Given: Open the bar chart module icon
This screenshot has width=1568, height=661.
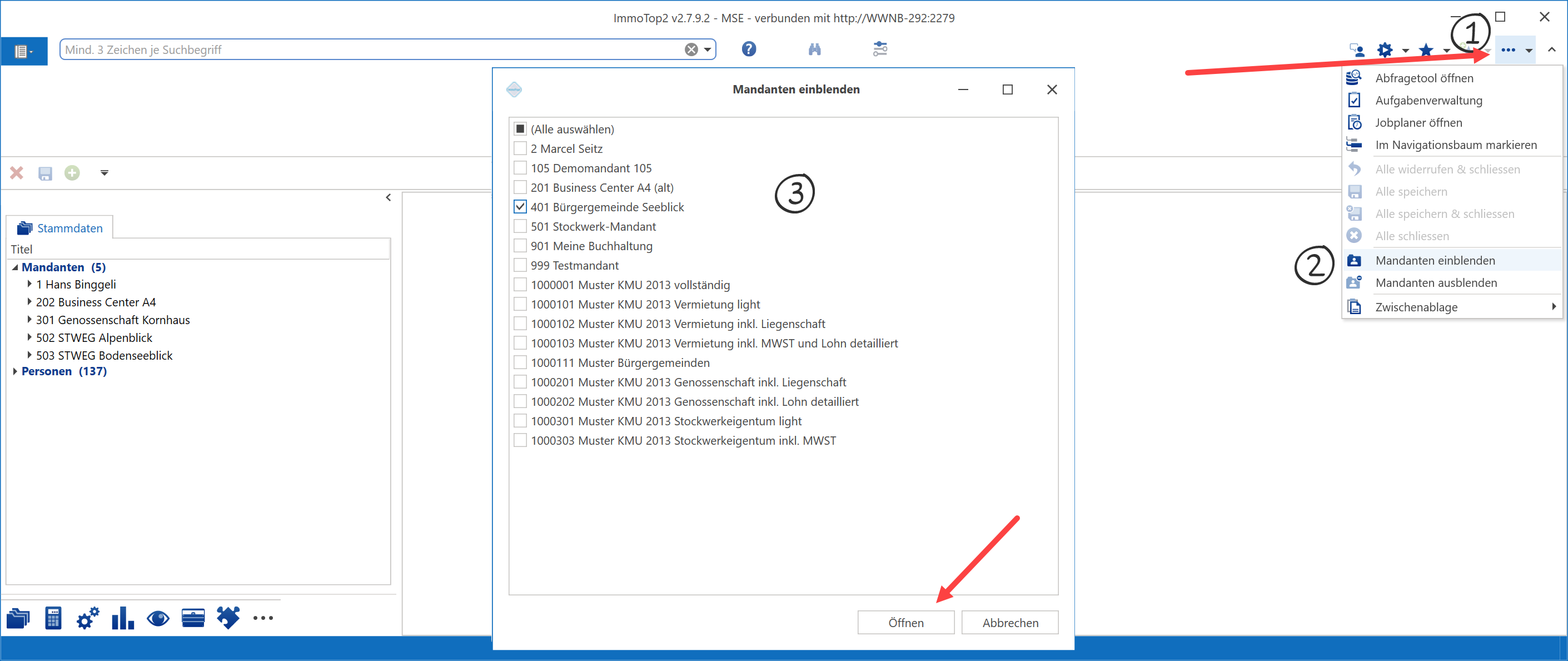Looking at the screenshot, I should pyautogui.click(x=122, y=618).
